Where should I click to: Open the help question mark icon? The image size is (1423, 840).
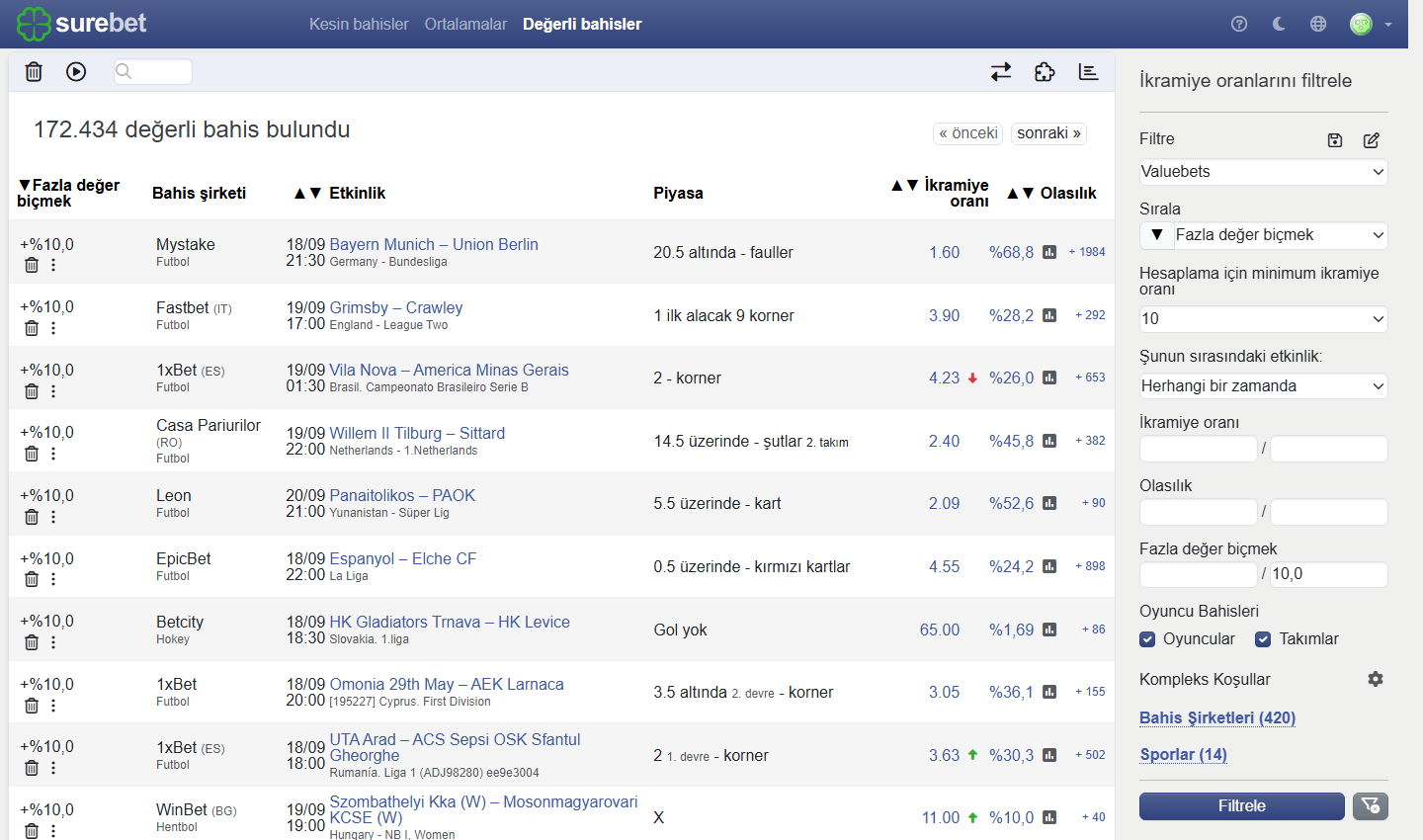pos(1239,24)
